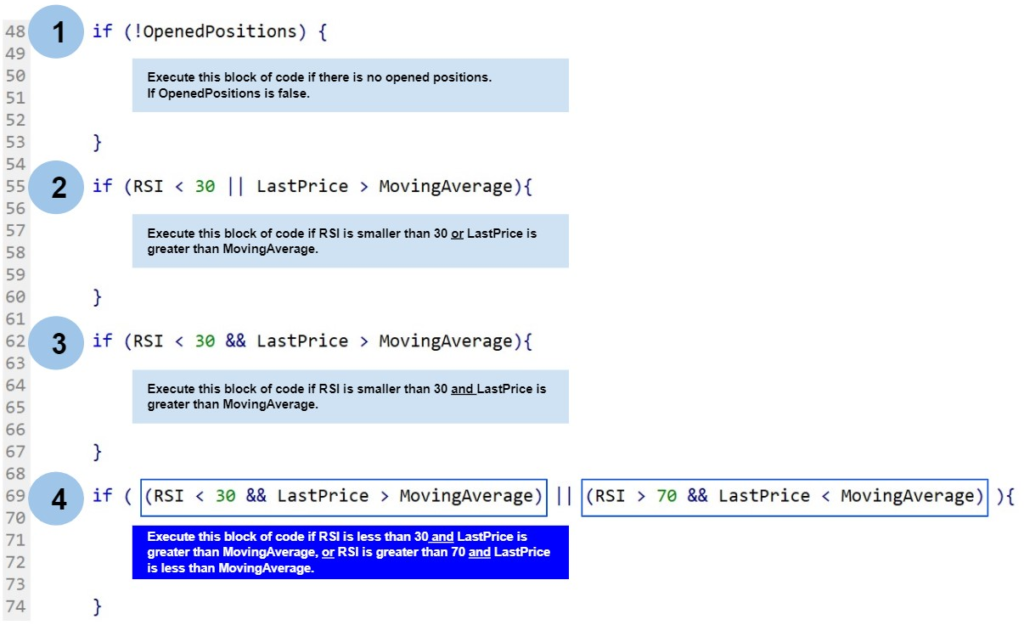The height and width of the screenshot is (625, 1024).
Task: Click line number 60 in the gutter
Action: click(x=16, y=296)
